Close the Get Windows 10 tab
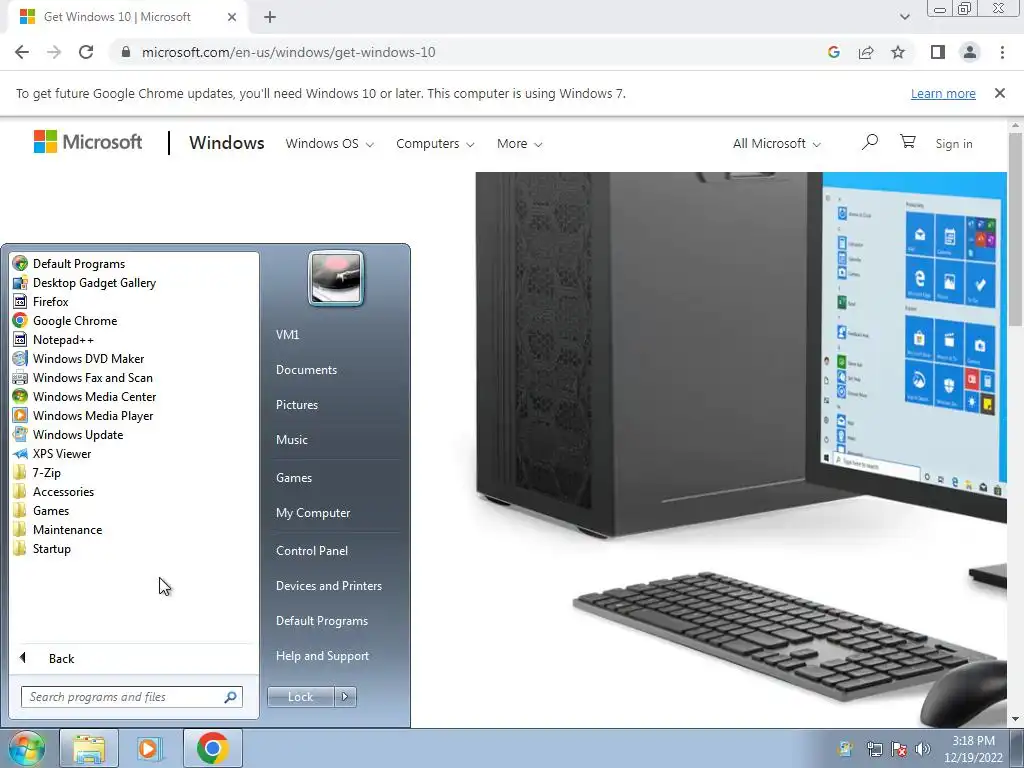This screenshot has height=768, width=1024. [x=231, y=17]
